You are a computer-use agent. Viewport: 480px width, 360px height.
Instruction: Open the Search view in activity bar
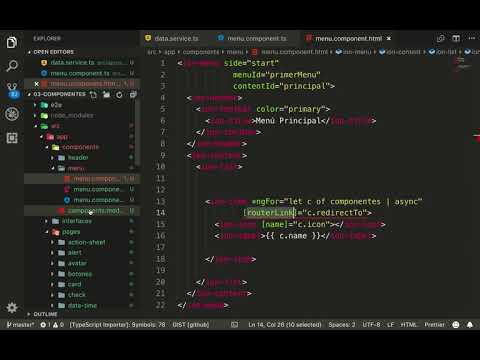[x=12, y=66]
